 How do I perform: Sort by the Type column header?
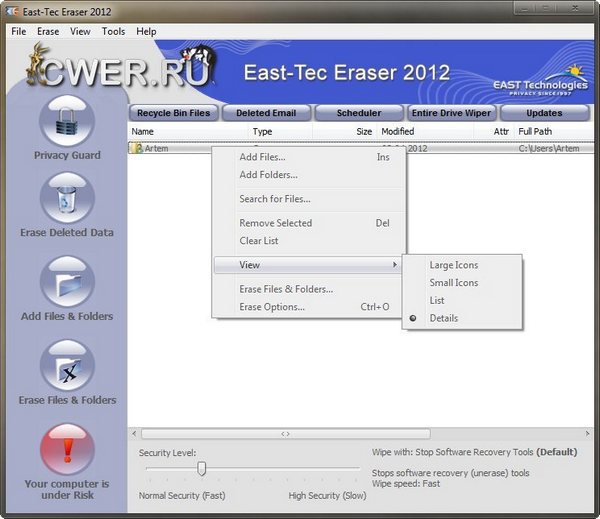pos(281,131)
